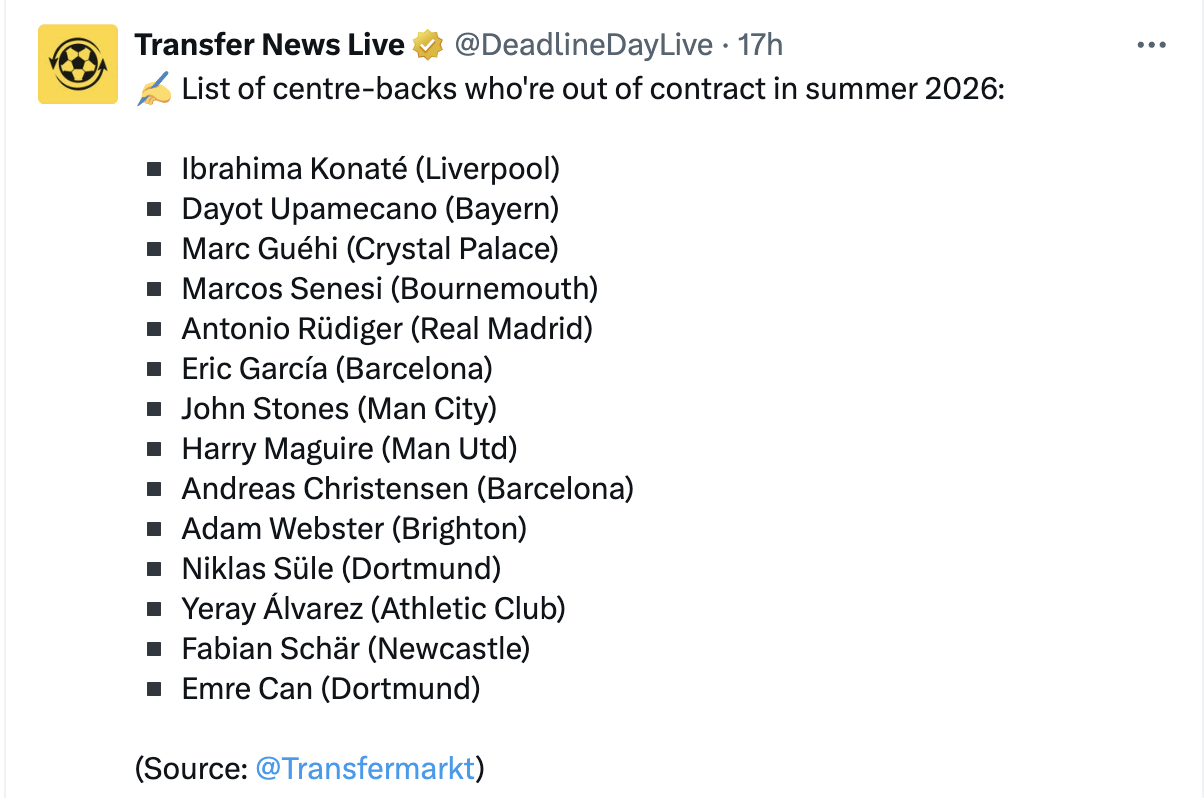Click the Fabian Schär (Newcastle) entry
This screenshot has width=1204, height=798.
click(x=355, y=649)
